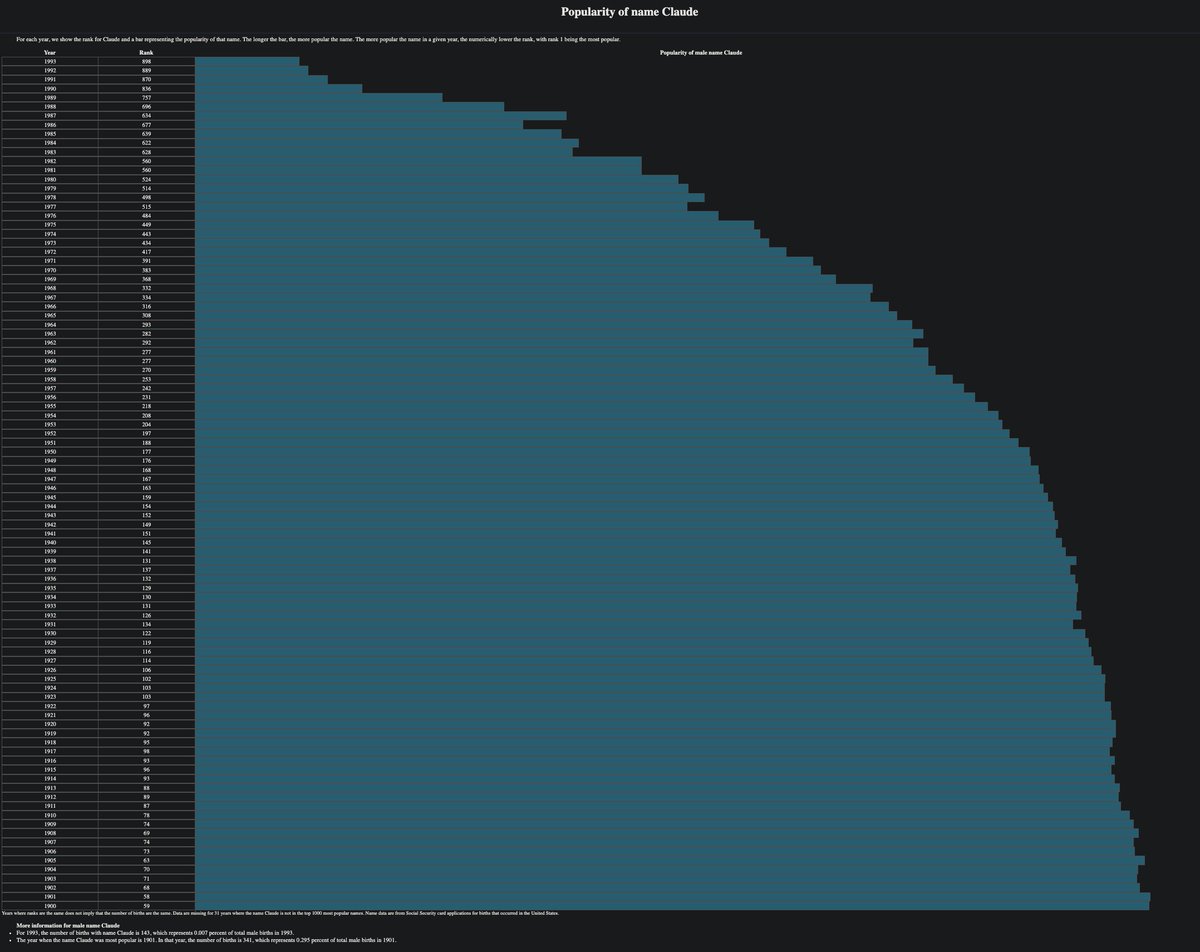Viewport: 1200px width, 952px height.
Task: Select the year cell '1914'
Action: coord(50,778)
